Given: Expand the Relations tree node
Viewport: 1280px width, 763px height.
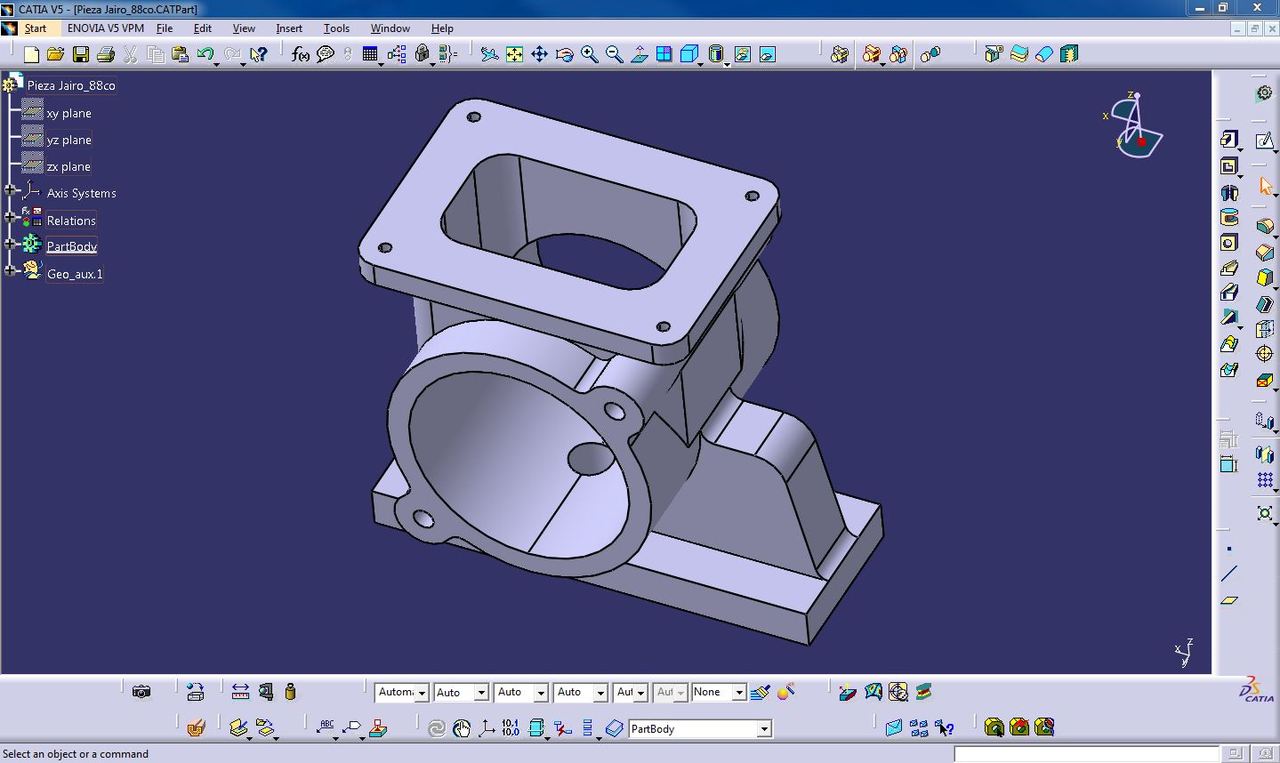Looking at the screenshot, I should pos(11,217).
